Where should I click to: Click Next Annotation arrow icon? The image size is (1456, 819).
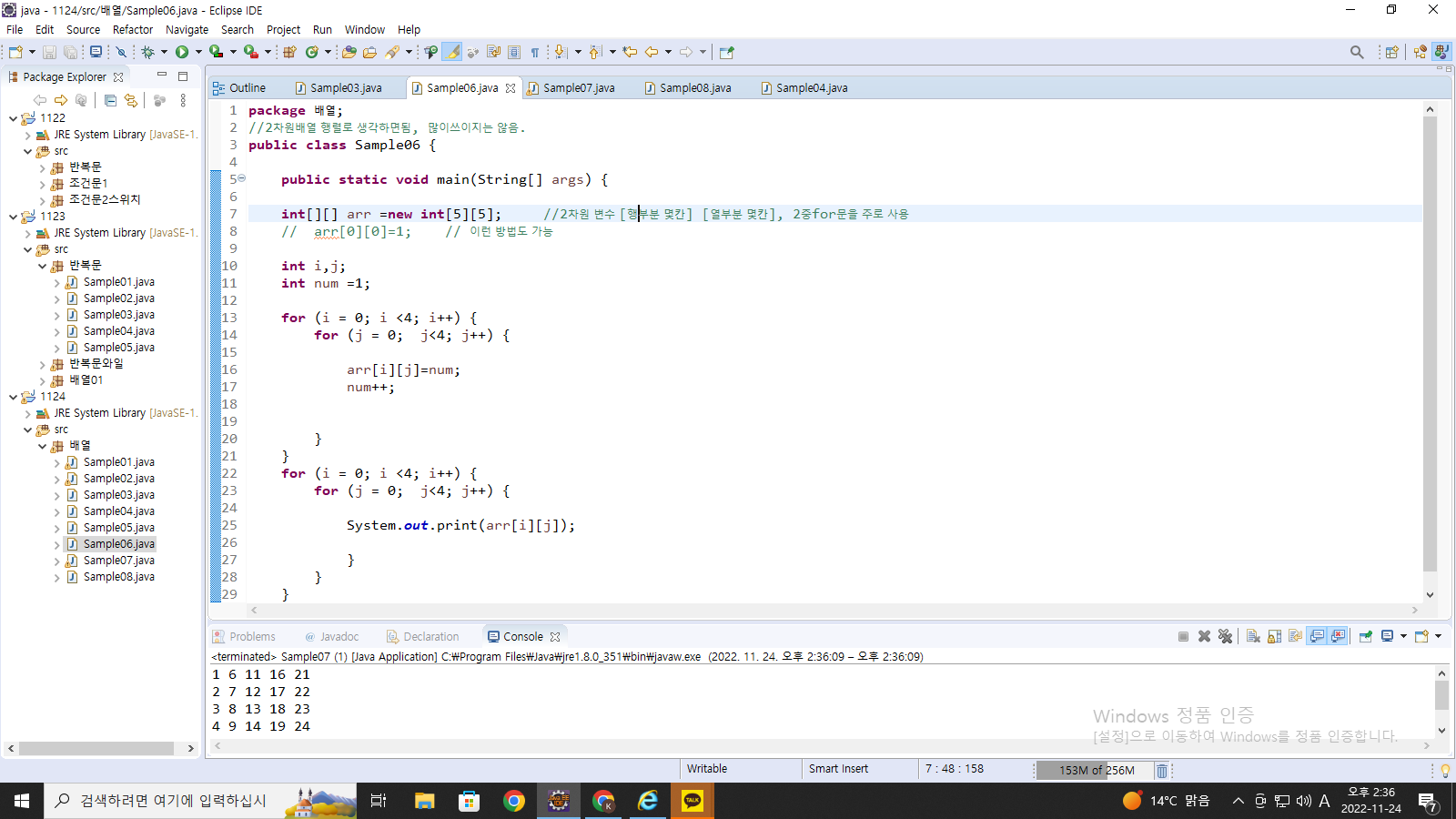[x=560, y=52]
